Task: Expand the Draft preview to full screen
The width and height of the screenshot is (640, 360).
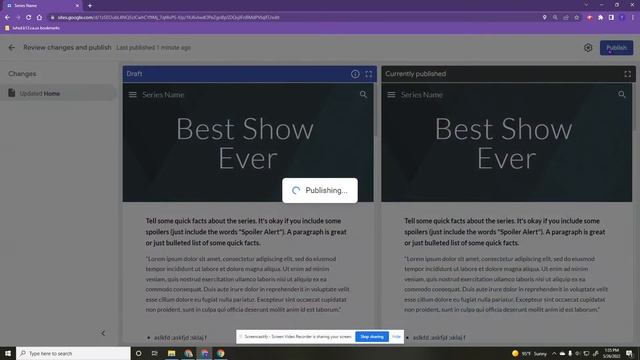Action: click(x=369, y=74)
